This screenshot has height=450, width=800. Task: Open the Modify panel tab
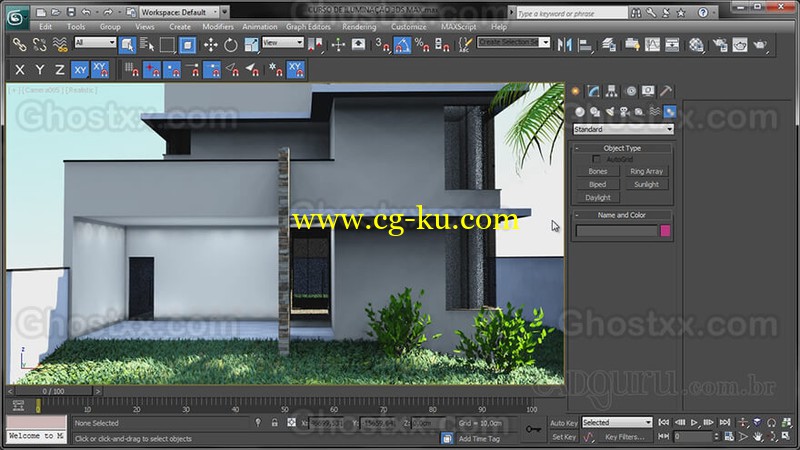[593, 91]
